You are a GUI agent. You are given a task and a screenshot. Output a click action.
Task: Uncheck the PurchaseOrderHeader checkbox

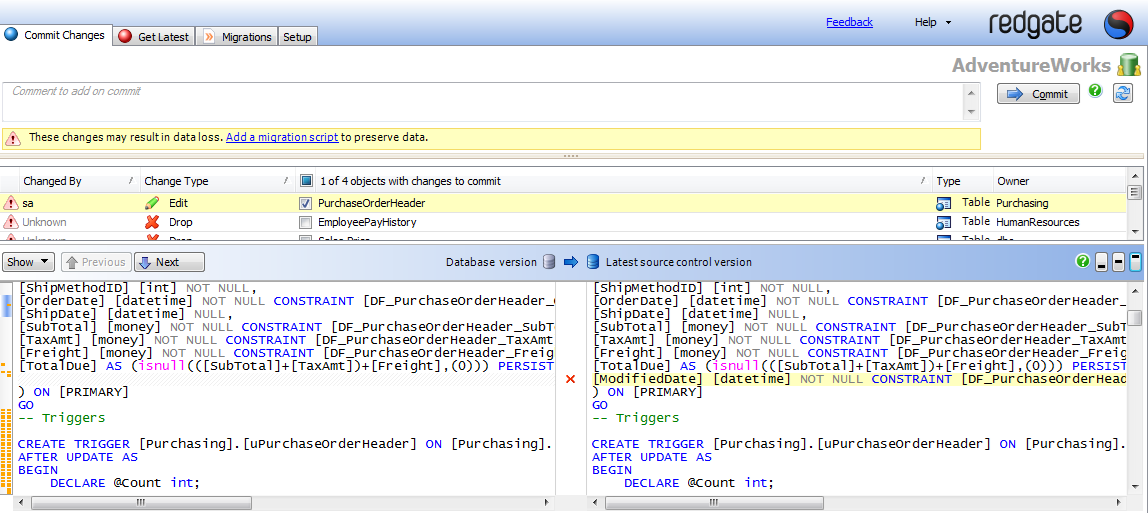point(306,203)
